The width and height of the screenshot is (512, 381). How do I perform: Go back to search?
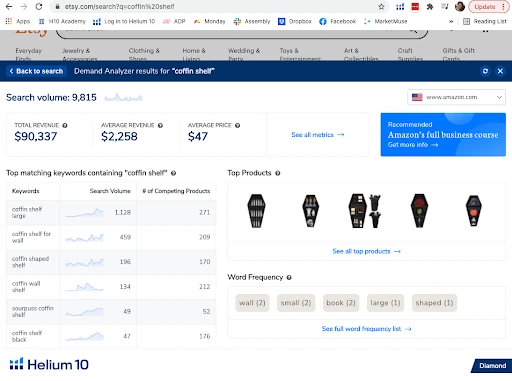[36, 71]
